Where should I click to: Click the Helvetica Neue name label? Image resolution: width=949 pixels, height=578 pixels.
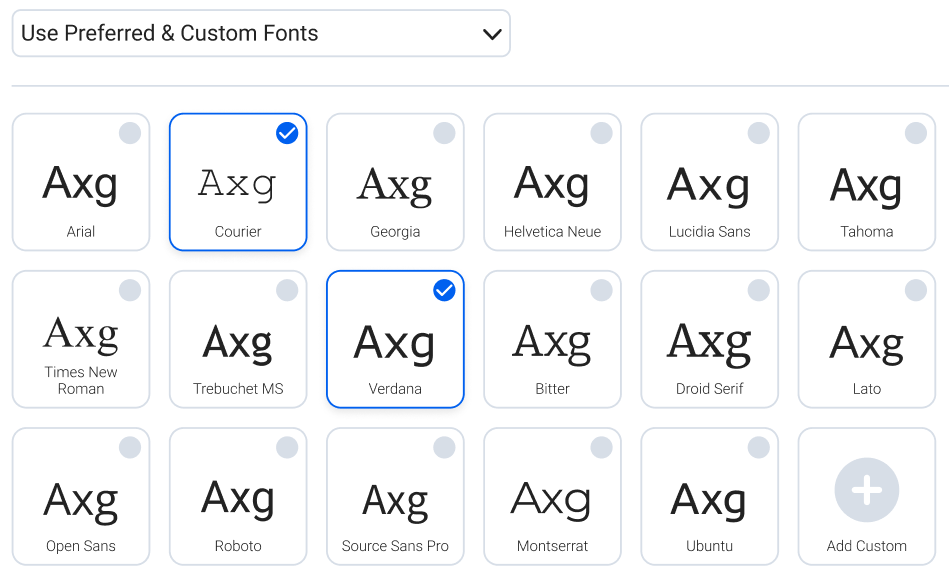[552, 231]
